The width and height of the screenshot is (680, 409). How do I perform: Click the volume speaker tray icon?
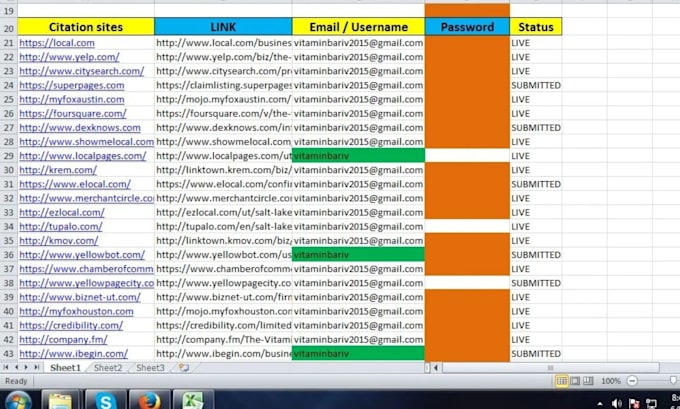pyautogui.click(x=616, y=403)
